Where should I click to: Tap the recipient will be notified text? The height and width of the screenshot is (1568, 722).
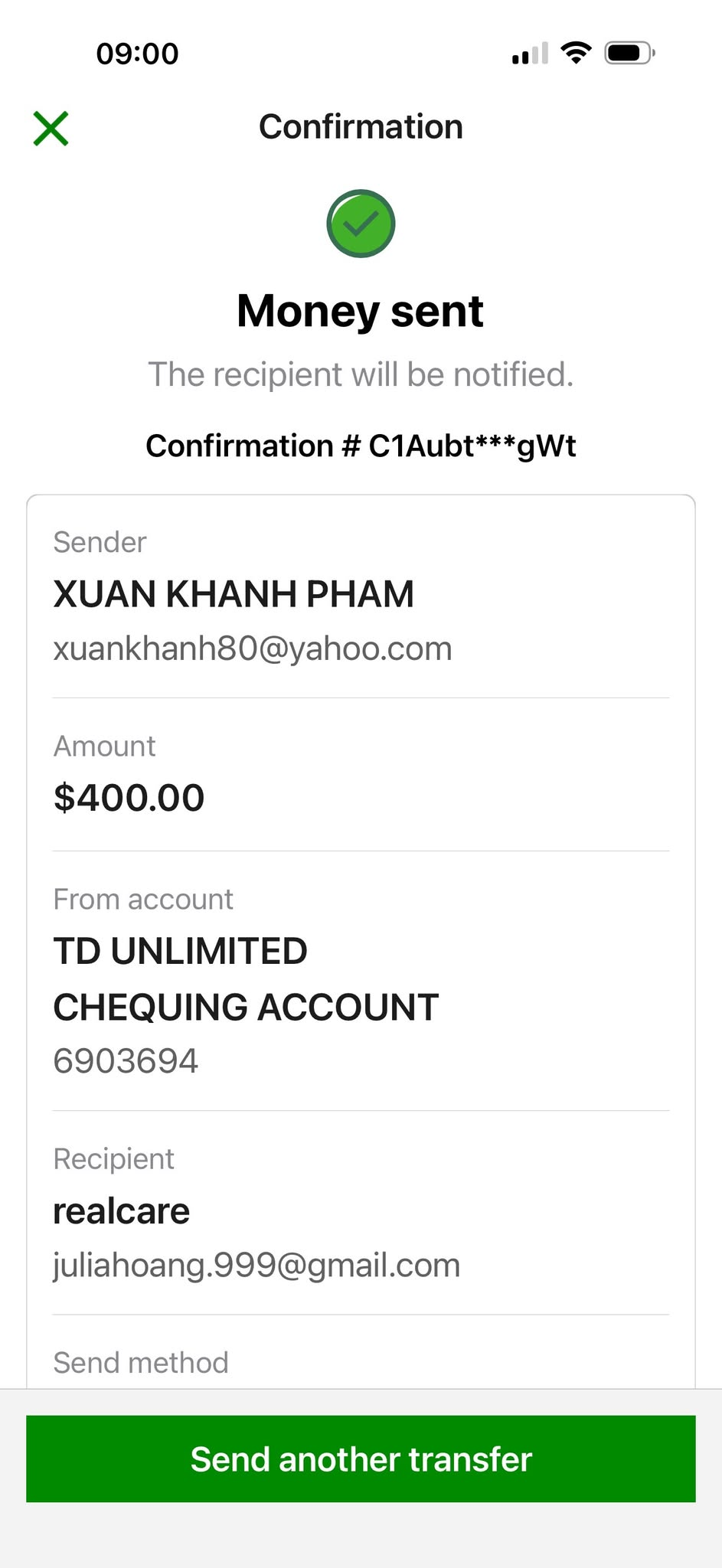[361, 374]
